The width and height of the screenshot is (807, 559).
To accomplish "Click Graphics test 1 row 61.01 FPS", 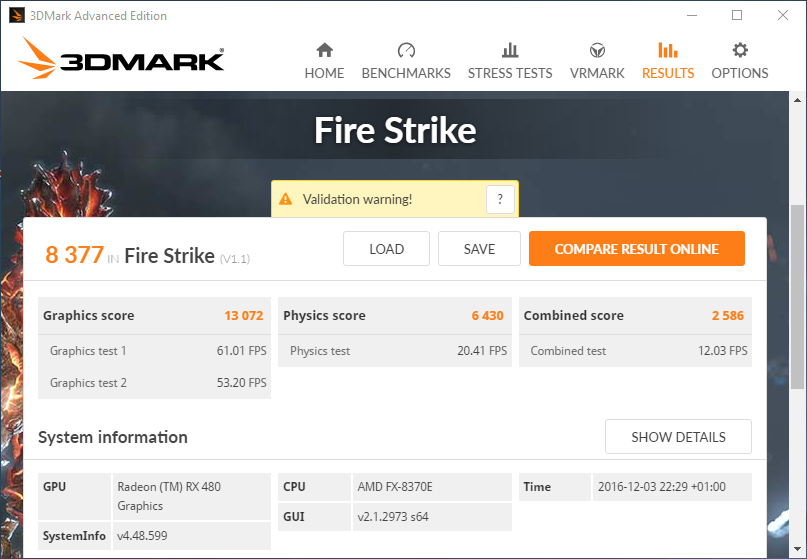I will [x=154, y=351].
